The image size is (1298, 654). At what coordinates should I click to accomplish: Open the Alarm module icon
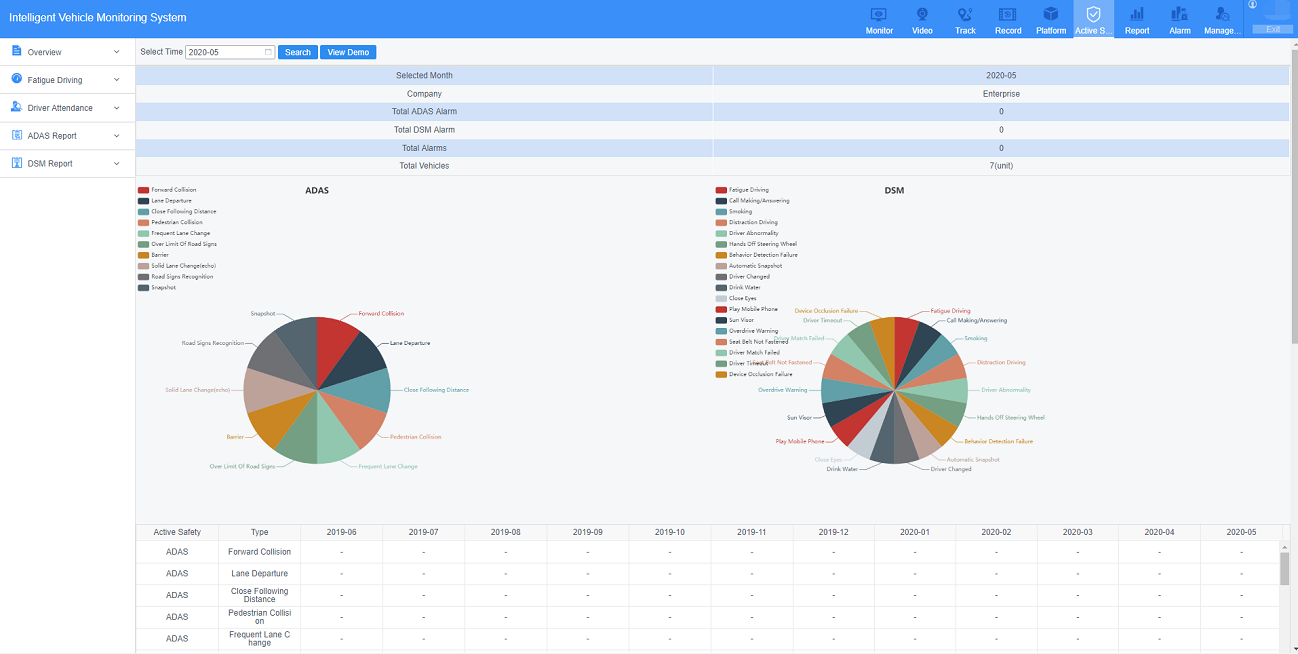click(1180, 14)
